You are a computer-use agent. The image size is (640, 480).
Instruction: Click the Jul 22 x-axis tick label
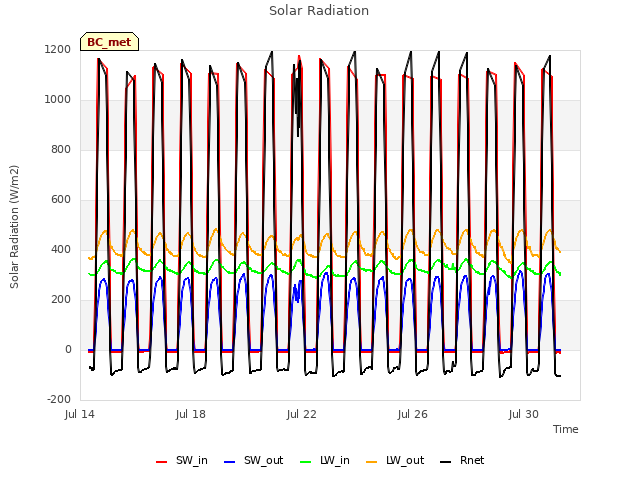point(302,414)
